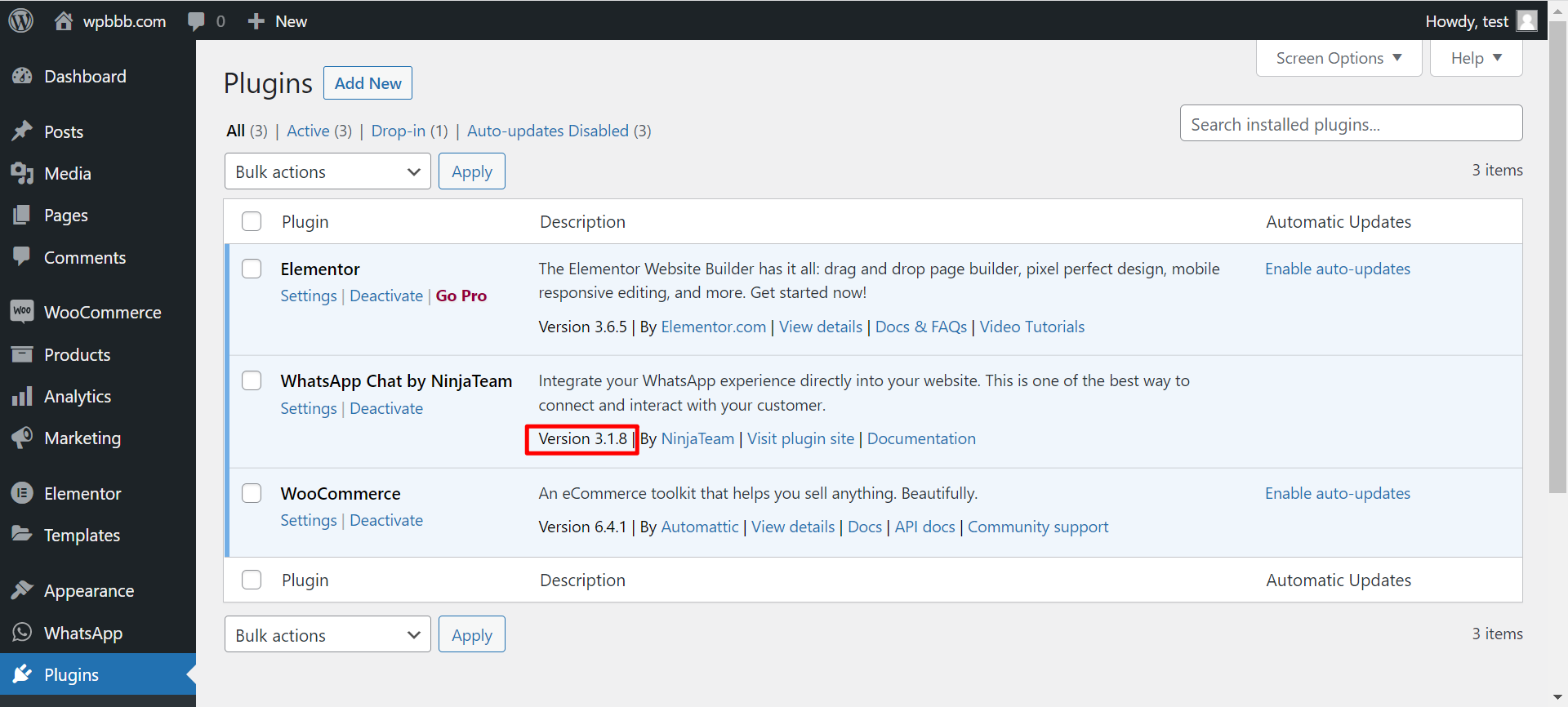Toggle the footer select-all checkbox

click(x=252, y=580)
